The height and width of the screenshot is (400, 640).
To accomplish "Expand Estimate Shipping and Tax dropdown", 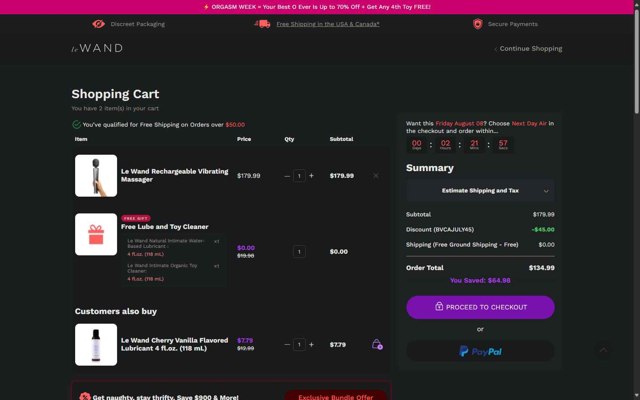I will point(480,191).
